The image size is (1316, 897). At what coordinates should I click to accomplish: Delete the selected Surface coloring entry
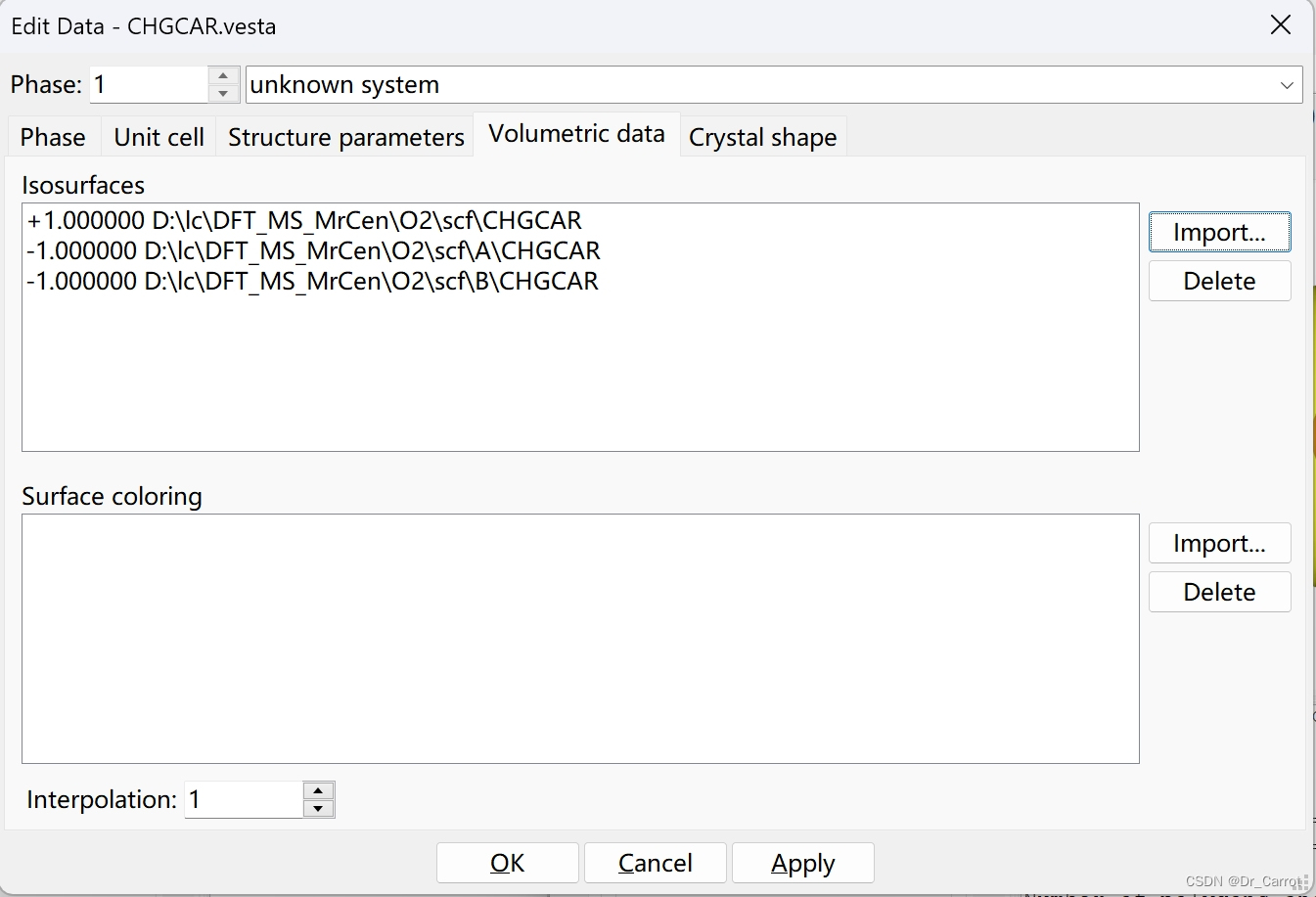click(1219, 592)
